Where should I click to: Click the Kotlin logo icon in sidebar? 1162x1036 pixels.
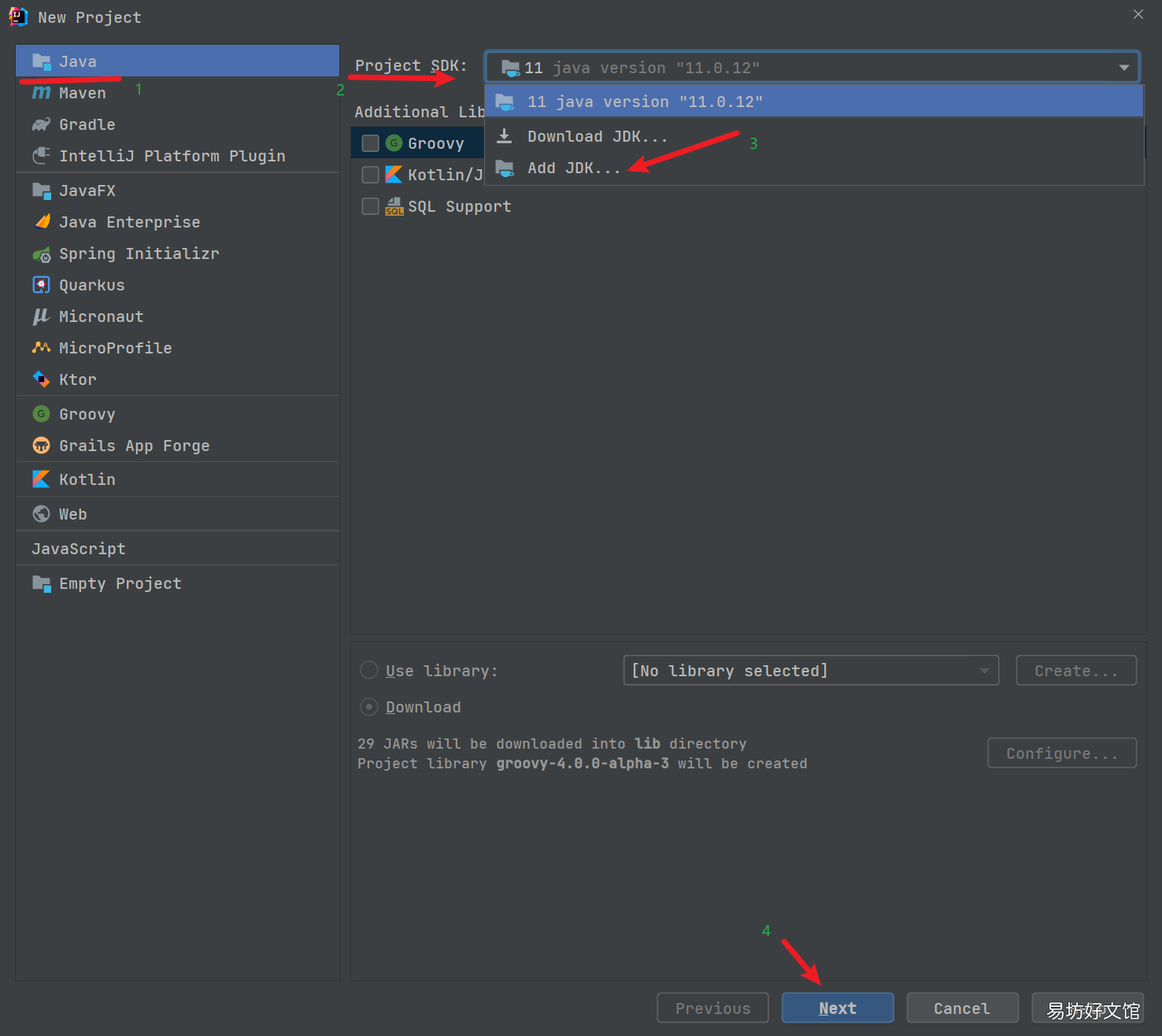coord(41,479)
